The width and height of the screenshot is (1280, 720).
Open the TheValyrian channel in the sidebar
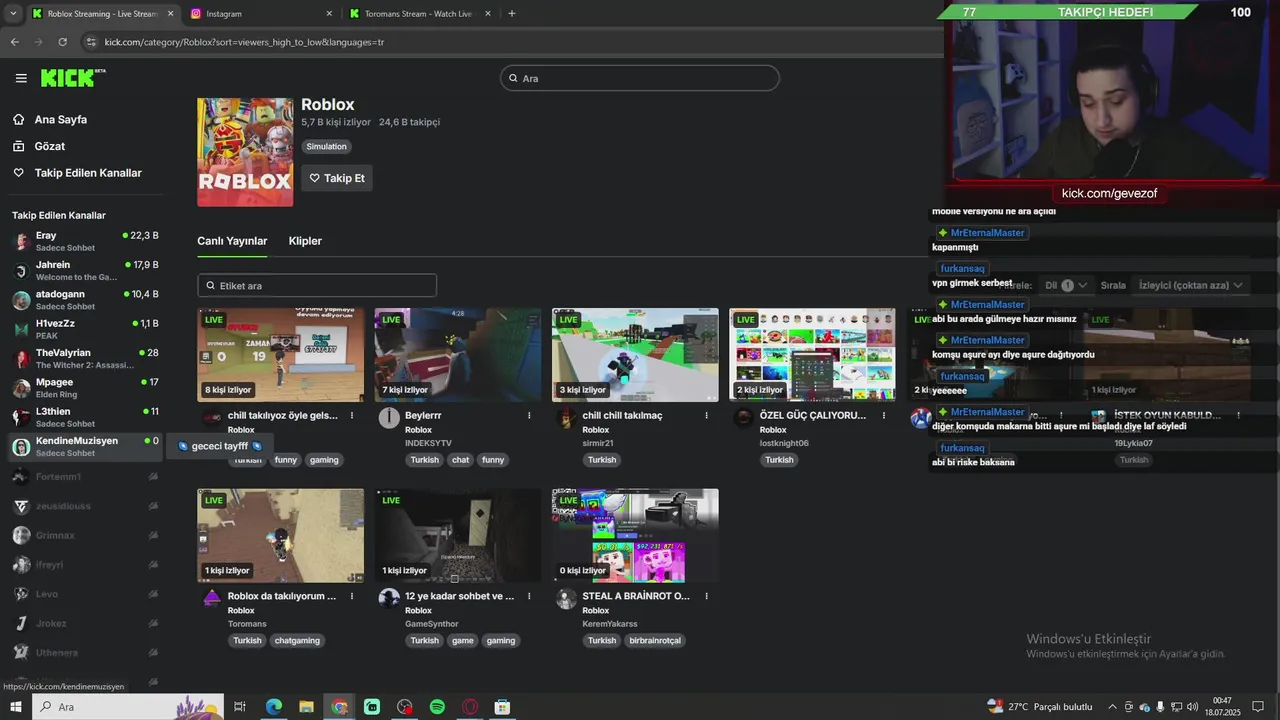tap(85, 358)
